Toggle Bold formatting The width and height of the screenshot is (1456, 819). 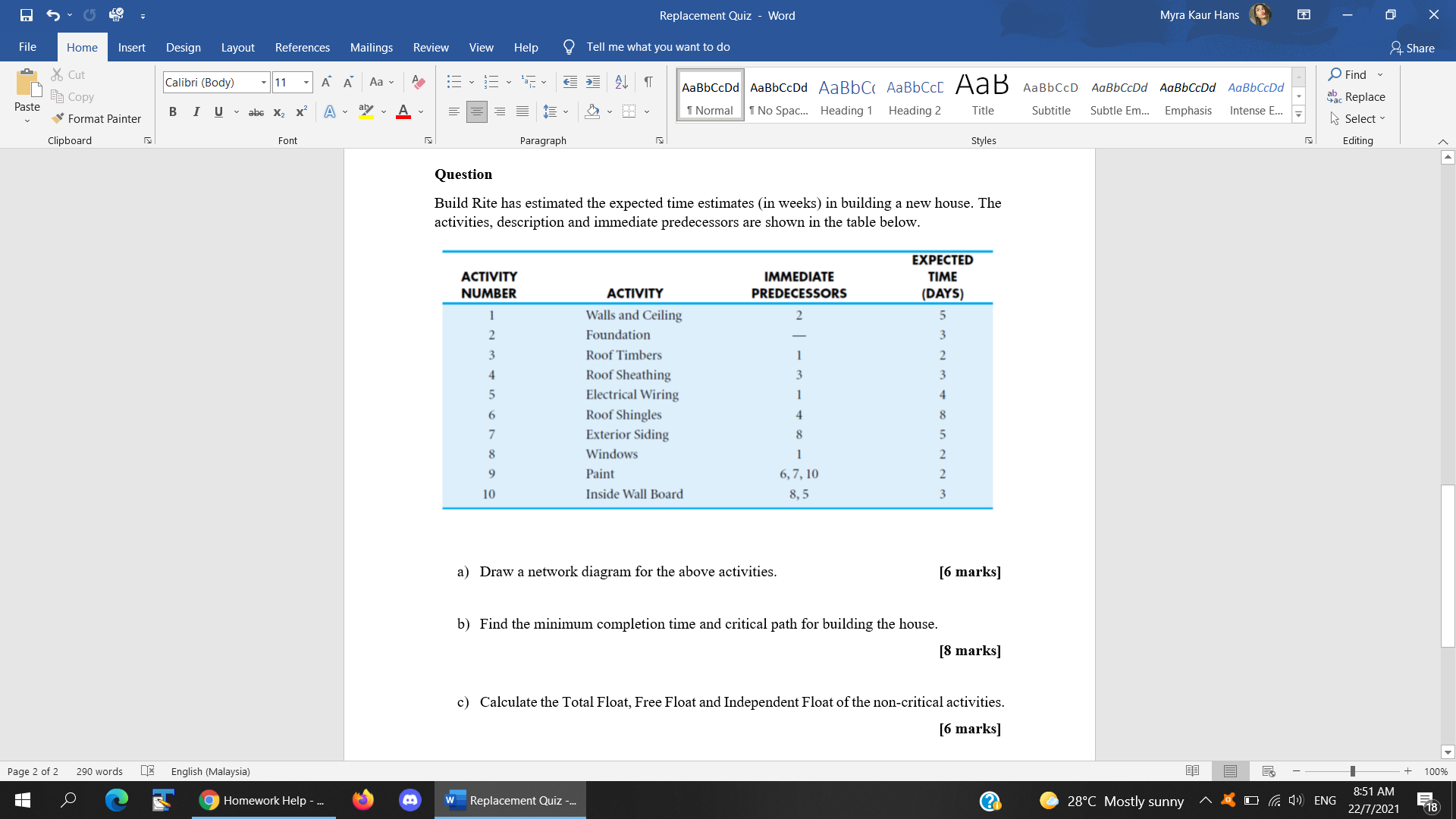[173, 111]
